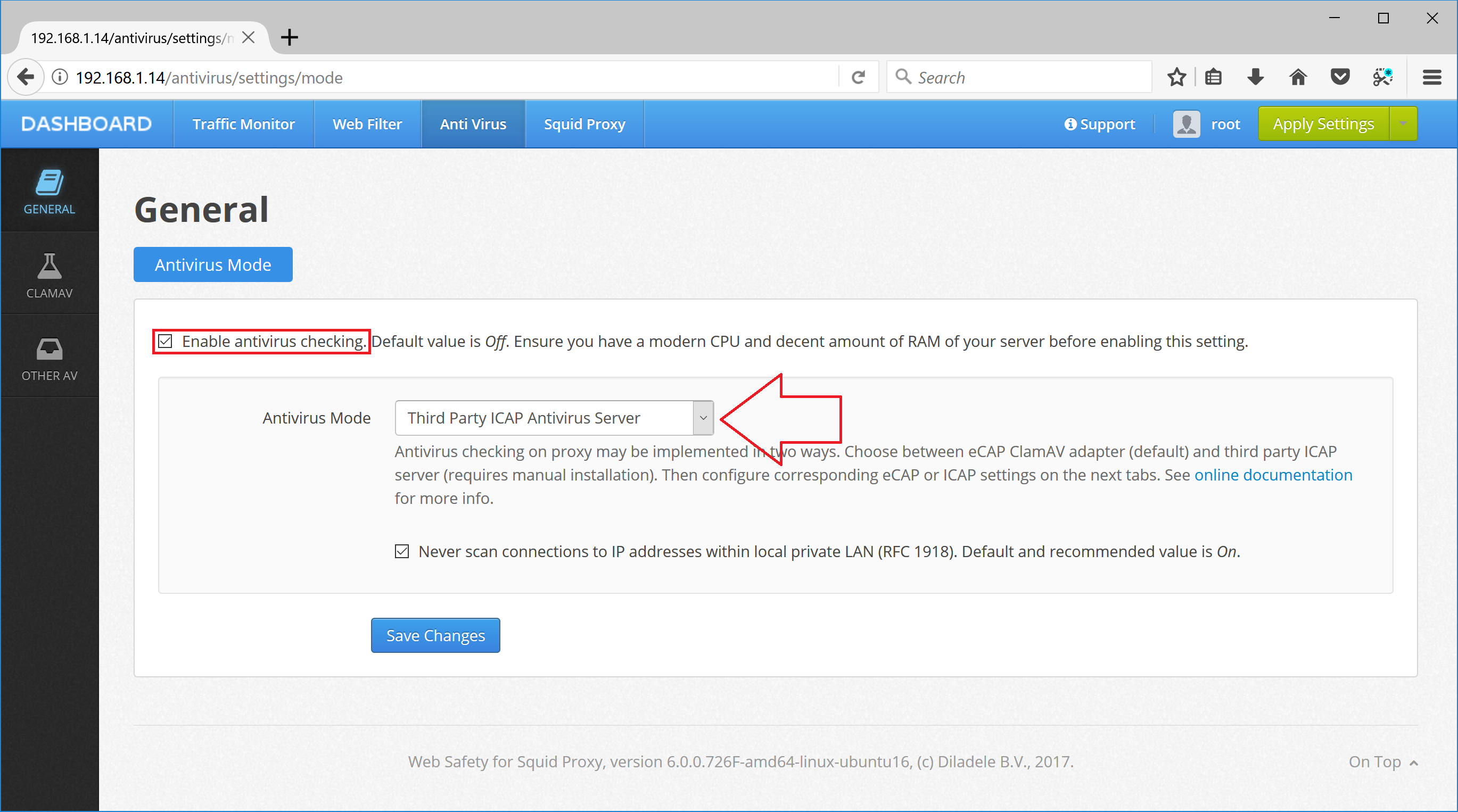Open Pocket icon in toolbar
The height and width of the screenshot is (812, 1458).
tap(1340, 77)
